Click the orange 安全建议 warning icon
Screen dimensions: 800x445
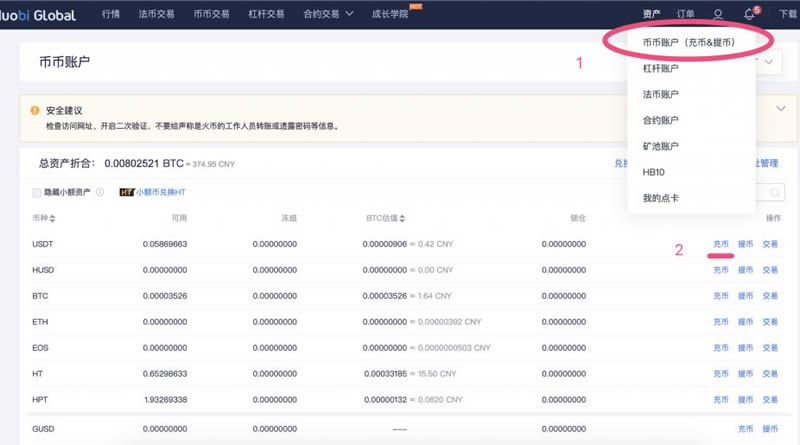click(x=35, y=110)
